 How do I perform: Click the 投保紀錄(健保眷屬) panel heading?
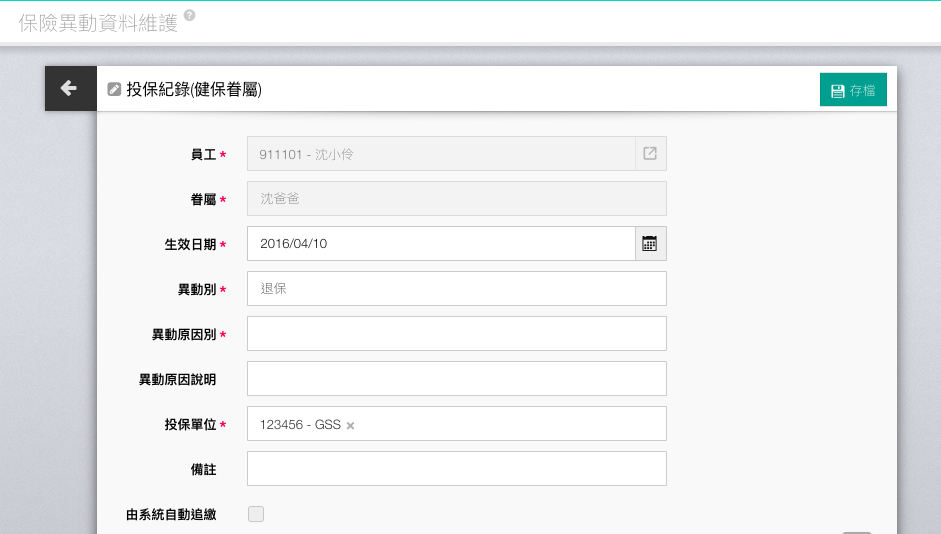[194, 90]
